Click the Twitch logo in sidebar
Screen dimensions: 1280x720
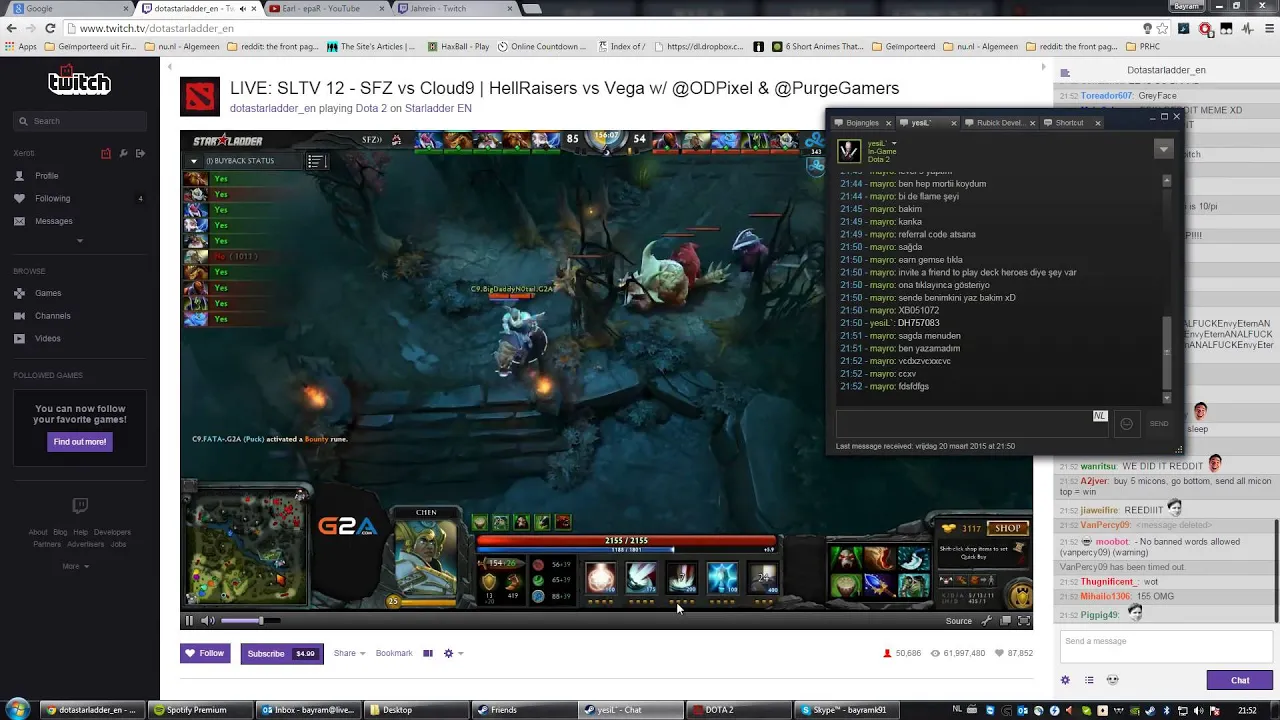(x=80, y=81)
